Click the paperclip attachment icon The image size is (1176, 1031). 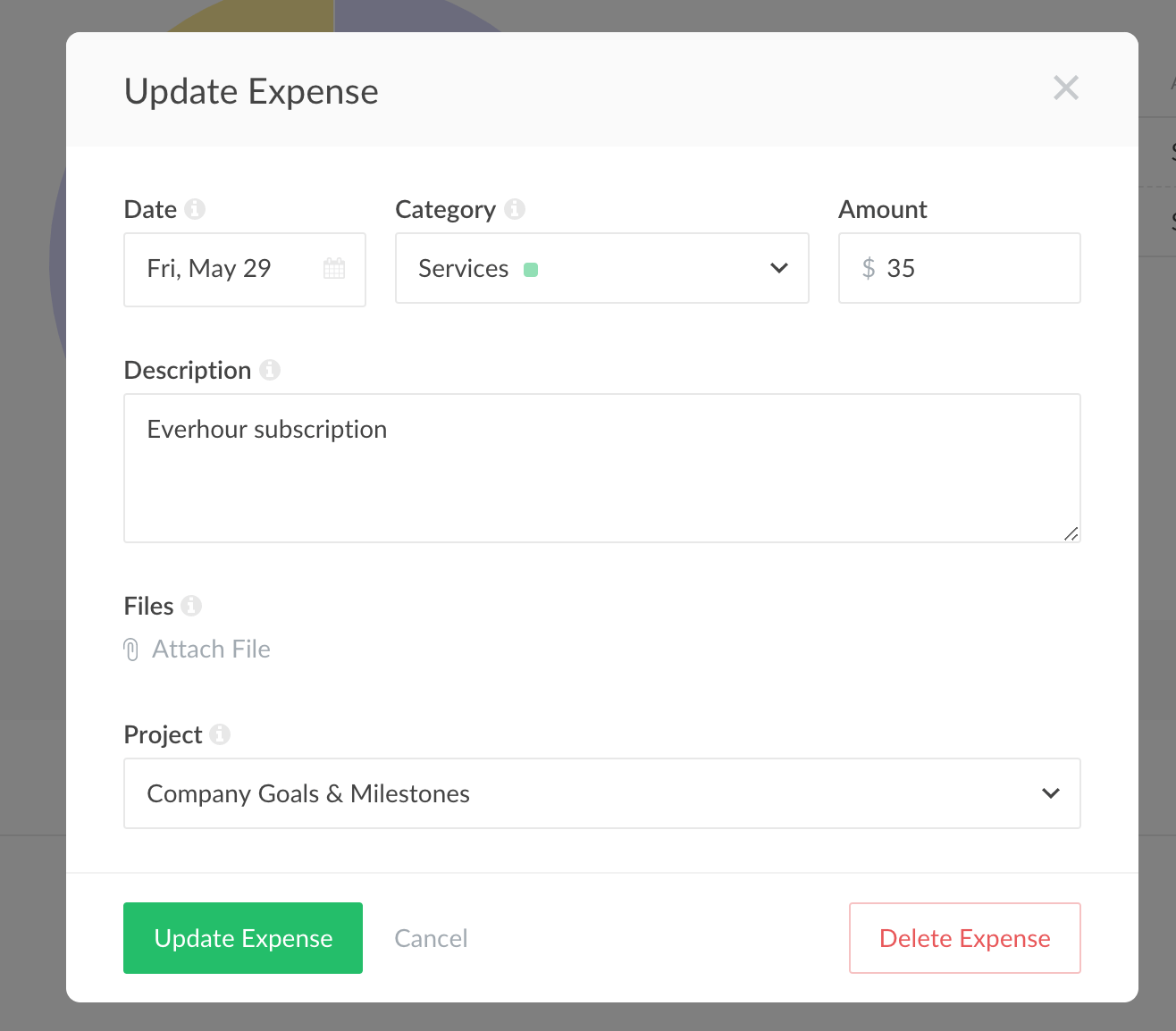[131, 650]
